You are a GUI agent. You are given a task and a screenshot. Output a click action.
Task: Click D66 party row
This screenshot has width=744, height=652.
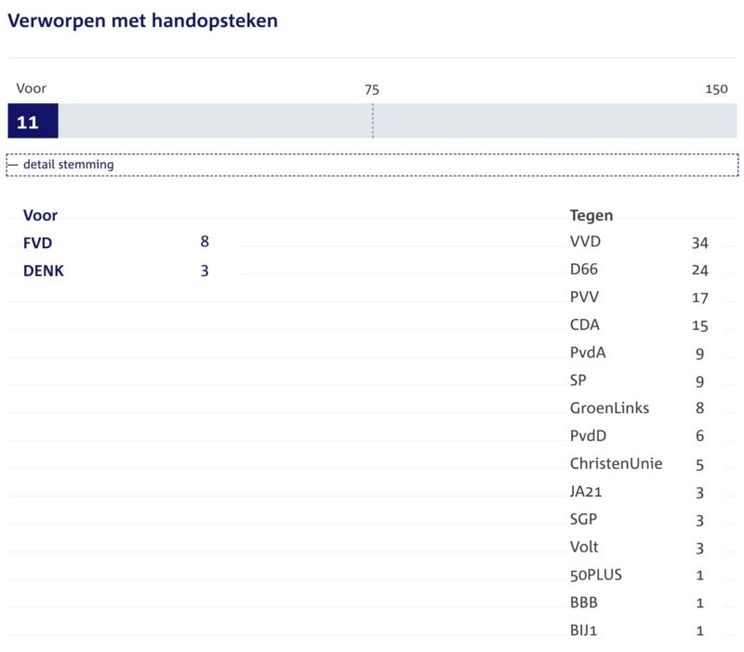pyautogui.click(x=584, y=270)
